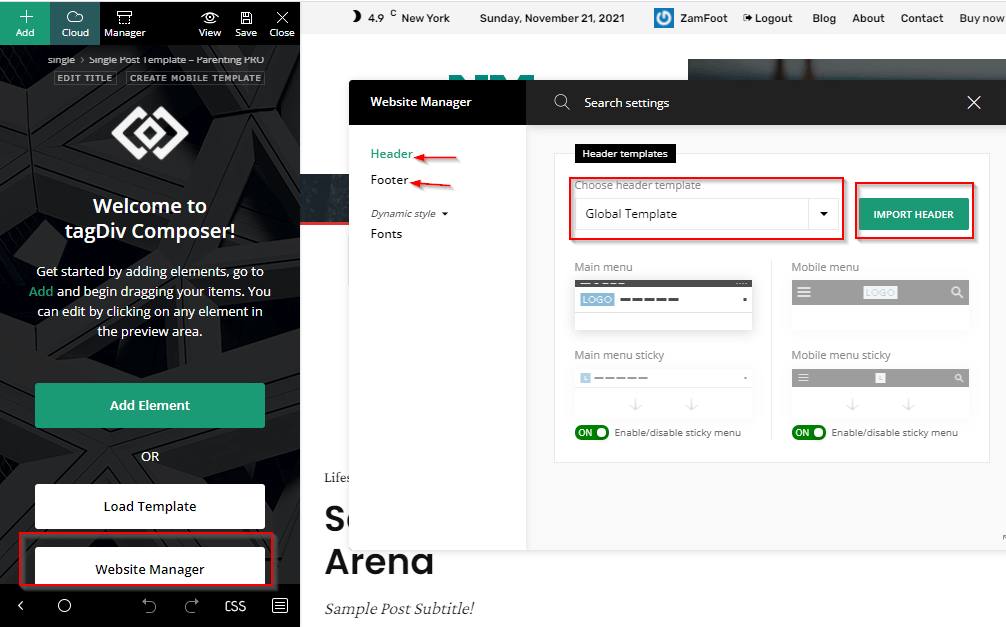Select the Main menu sticky thumbnail
Screen dimensions: 1006x627
(x=663, y=393)
